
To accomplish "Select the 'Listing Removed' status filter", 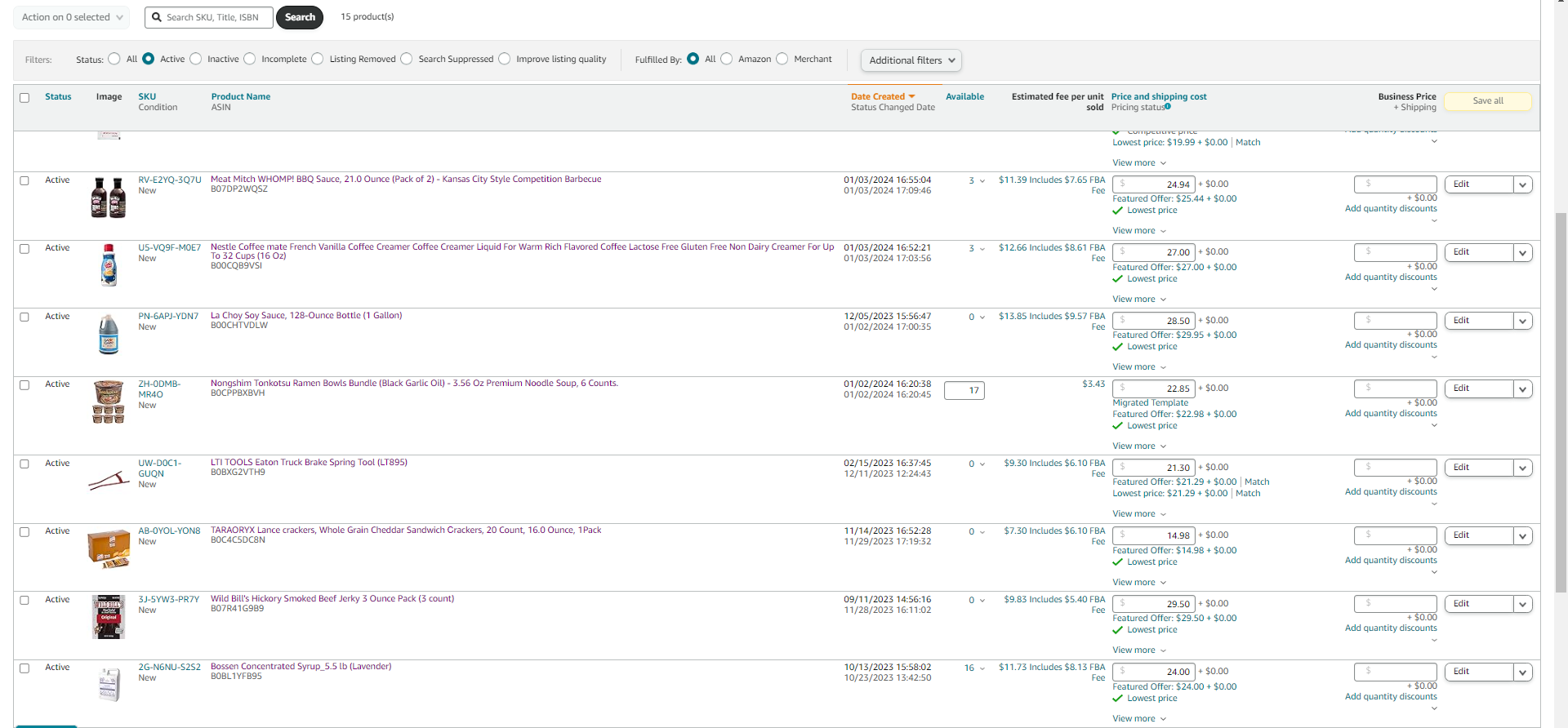I will [318, 59].
